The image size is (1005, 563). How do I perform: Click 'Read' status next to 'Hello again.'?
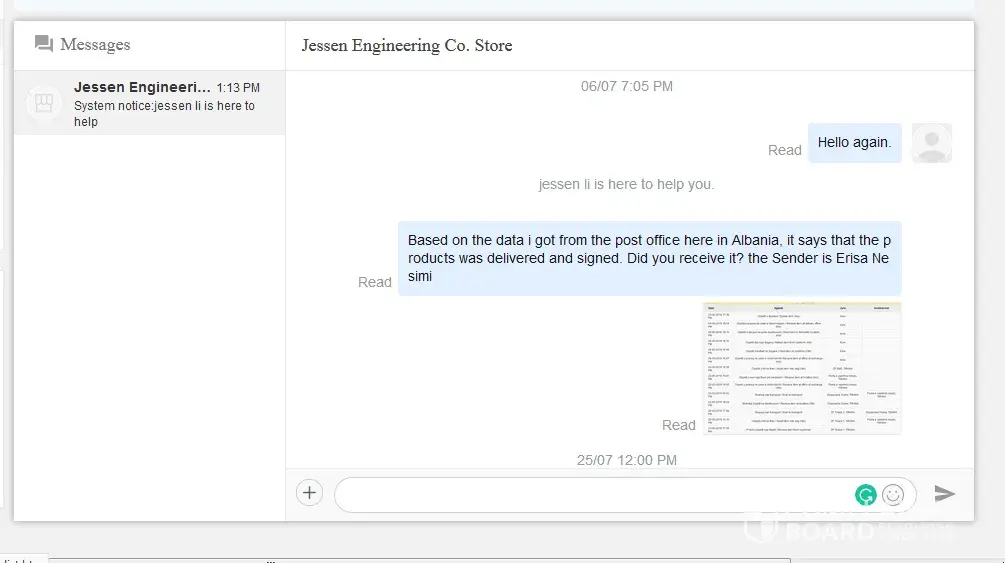784,150
